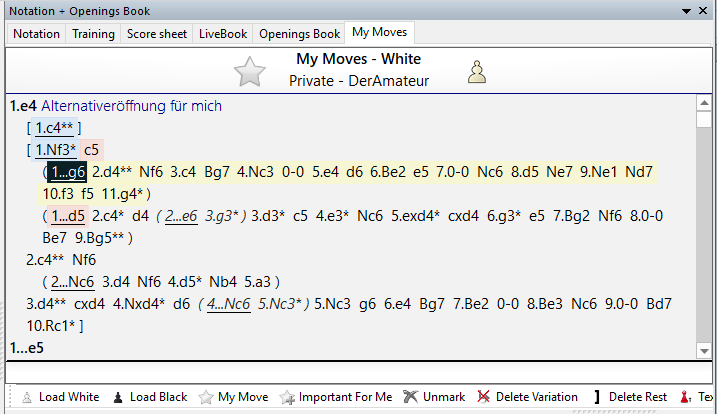
Task: Open the panel dropdown arrow in title bar
Action: point(687,10)
